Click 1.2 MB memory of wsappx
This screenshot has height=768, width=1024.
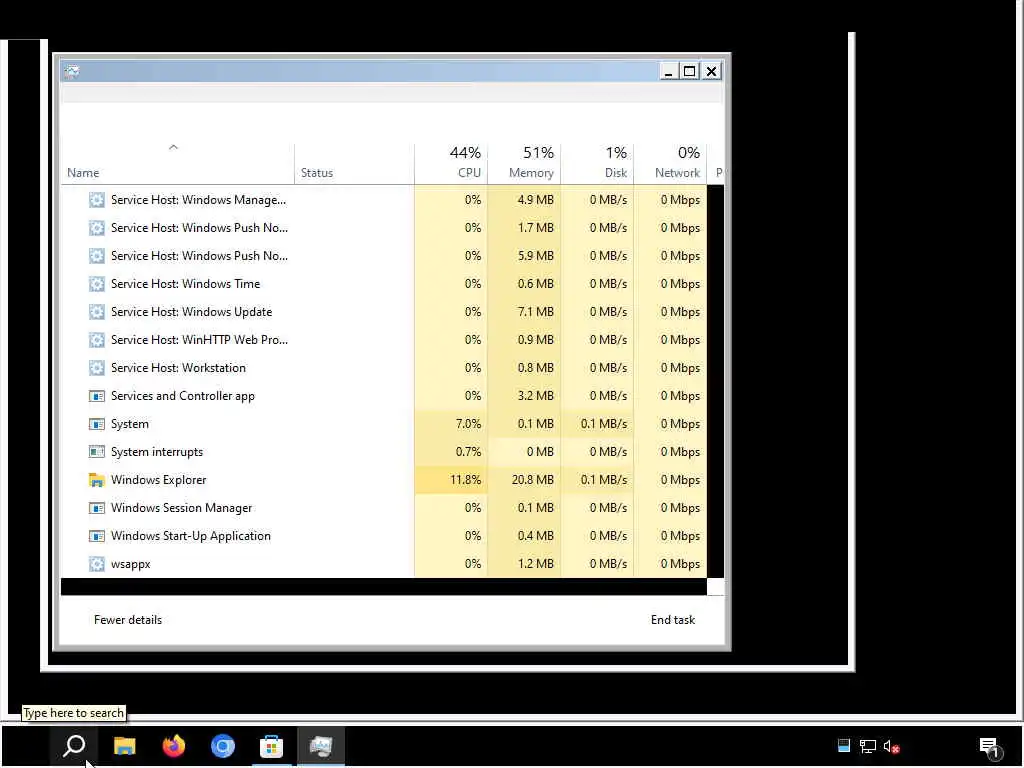[x=536, y=564]
